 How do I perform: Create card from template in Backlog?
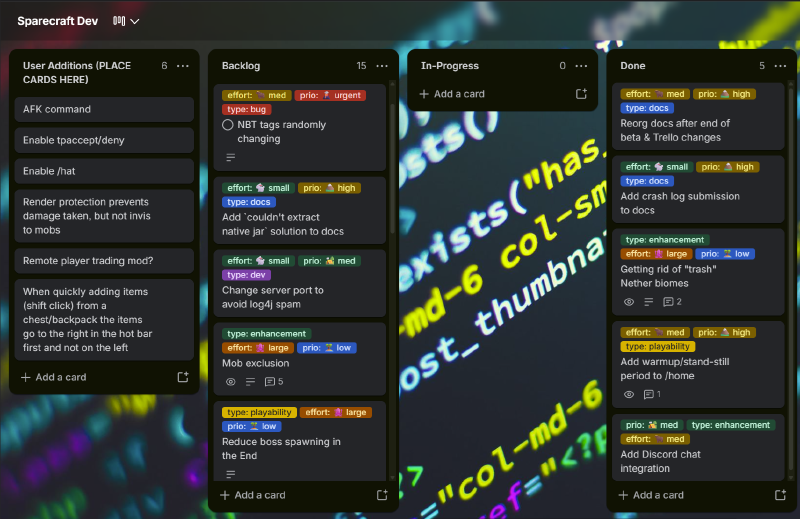click(382, 495)
